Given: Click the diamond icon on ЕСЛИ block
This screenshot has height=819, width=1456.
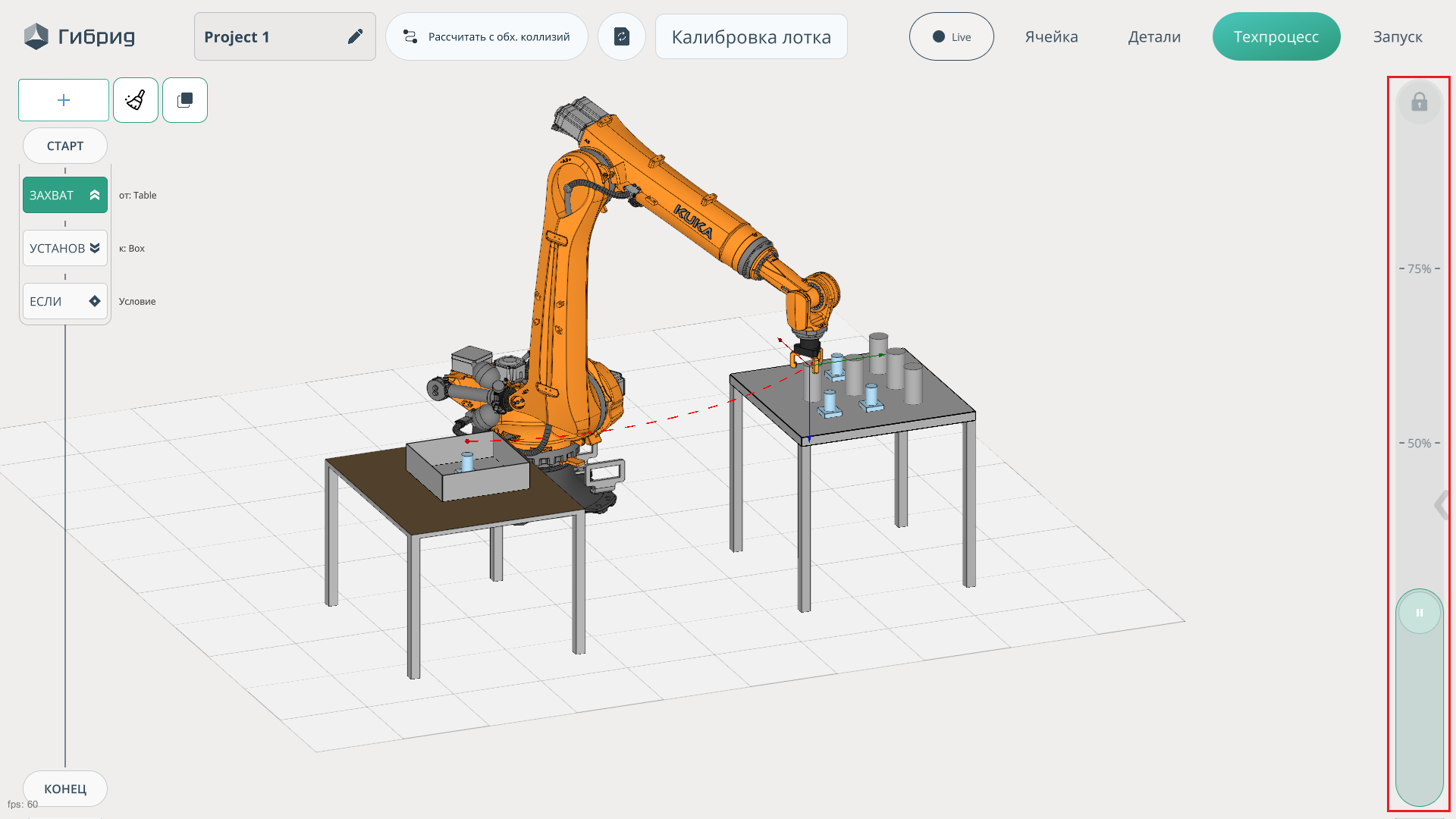Looking at the screenshot, I should (95, 301).
